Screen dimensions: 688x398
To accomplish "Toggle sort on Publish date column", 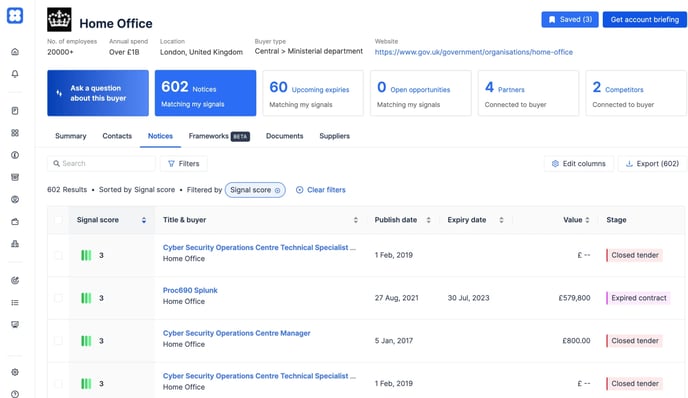I will 429,220.
